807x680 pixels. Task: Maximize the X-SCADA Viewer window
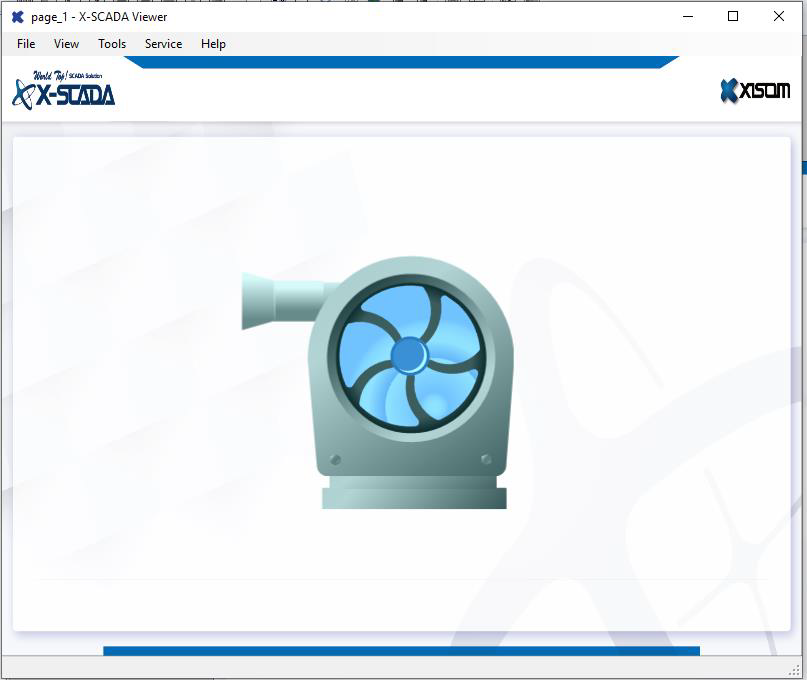click(x=733, y=16)
